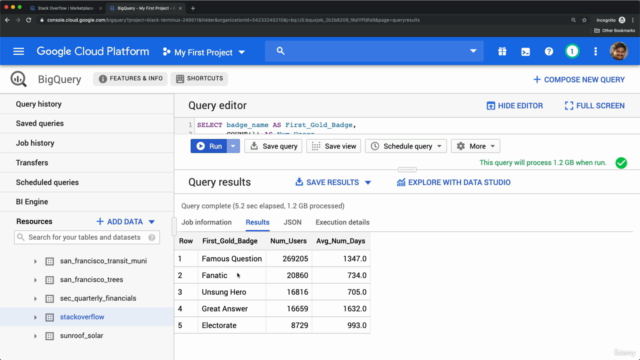Switch to Job information tab
Screen dimensions: 640x360
pyautogui.click(x=206, y=222)
